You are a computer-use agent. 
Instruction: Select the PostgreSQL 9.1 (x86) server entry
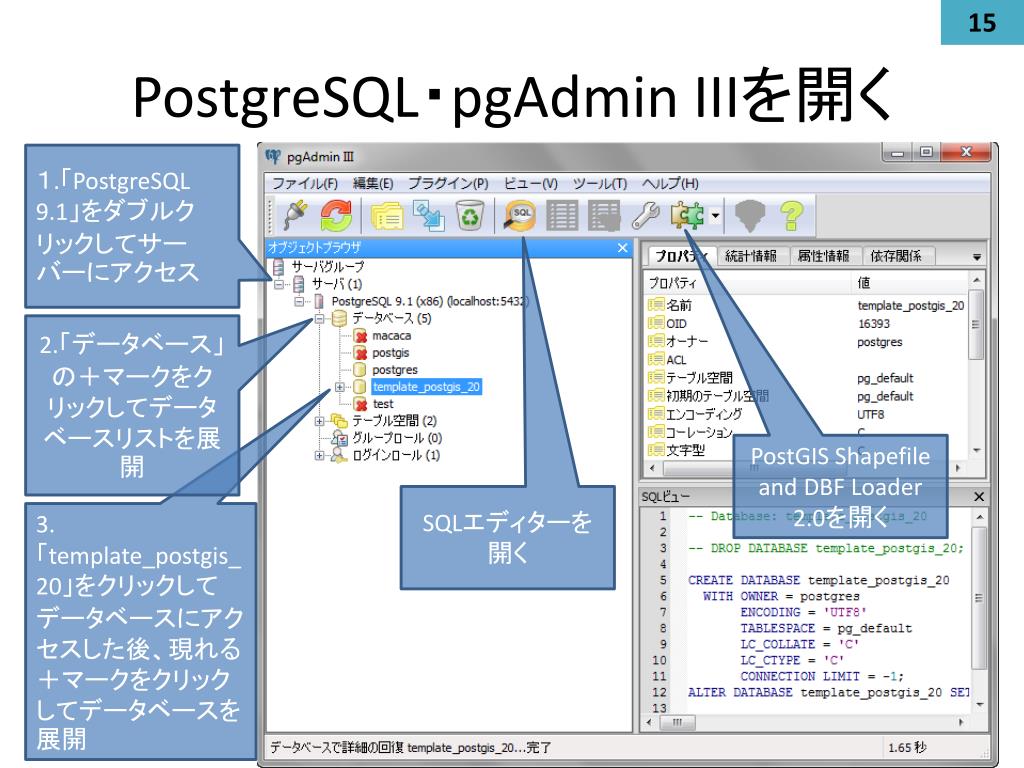pos(429,301)
